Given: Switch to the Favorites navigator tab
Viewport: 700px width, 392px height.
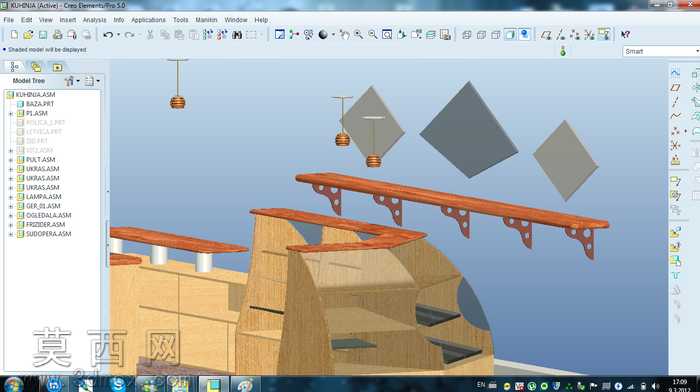Looking at the screenshot, I should point(57,67).
